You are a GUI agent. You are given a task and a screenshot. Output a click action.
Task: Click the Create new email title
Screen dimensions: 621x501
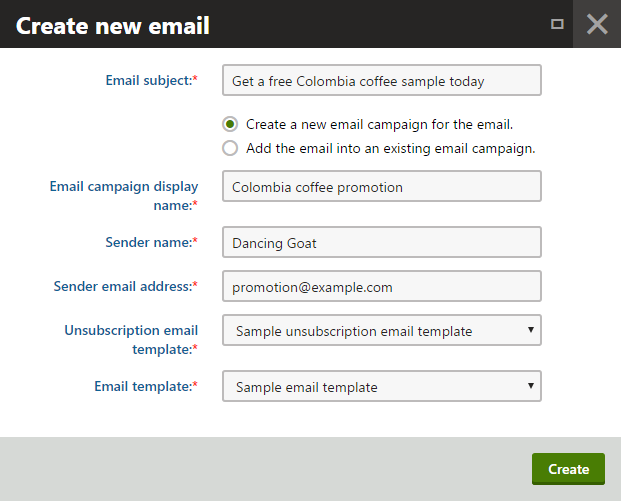(x=112, y=26)
